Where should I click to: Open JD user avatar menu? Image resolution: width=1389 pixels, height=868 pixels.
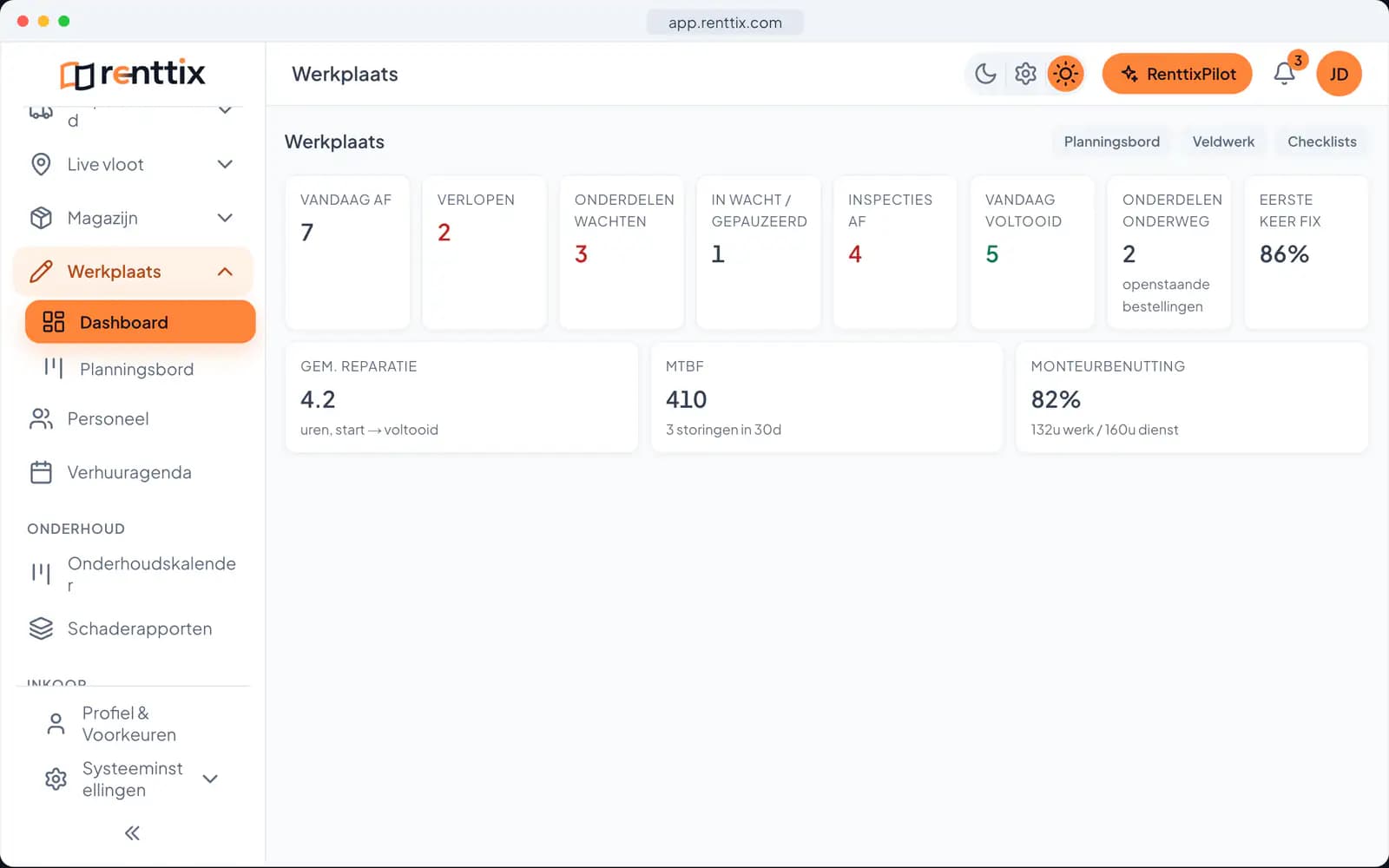click(1339, 74)
